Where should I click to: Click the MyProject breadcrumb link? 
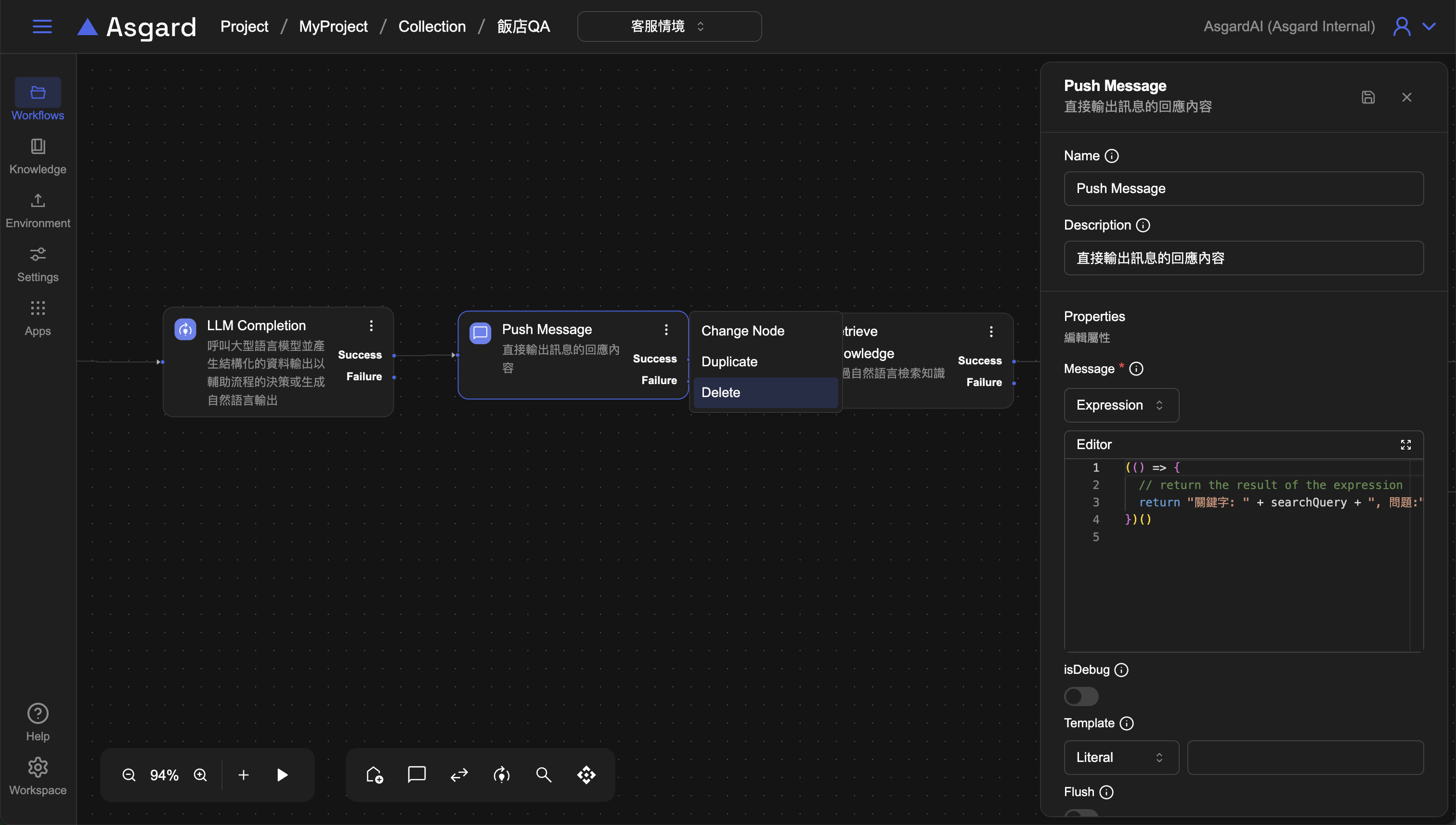(333, 26)
